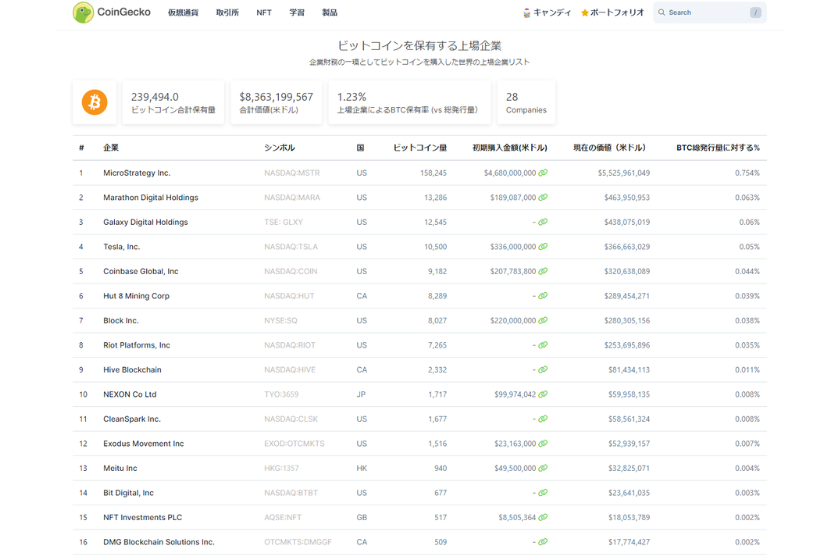Open source link icon for CleanSpark Inc.

pos(543,419)
